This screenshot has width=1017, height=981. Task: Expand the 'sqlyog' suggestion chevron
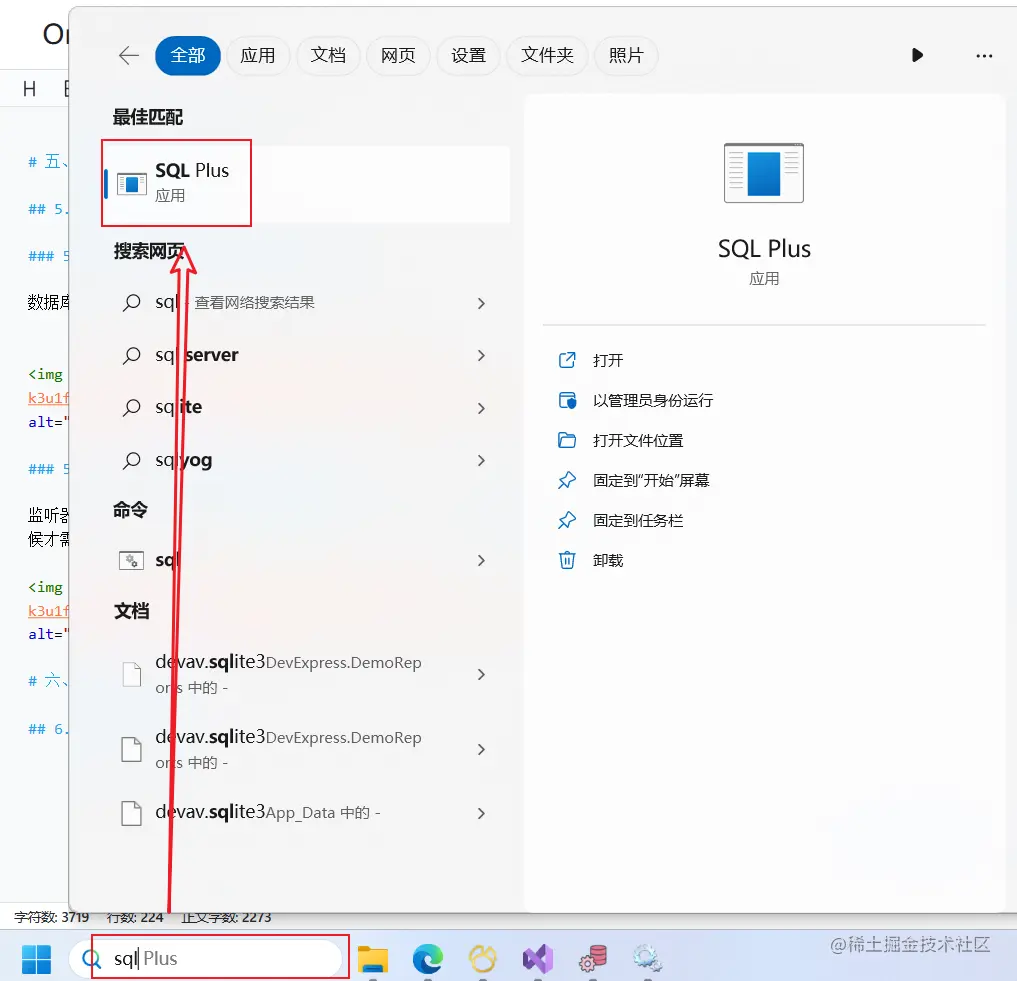481,461
